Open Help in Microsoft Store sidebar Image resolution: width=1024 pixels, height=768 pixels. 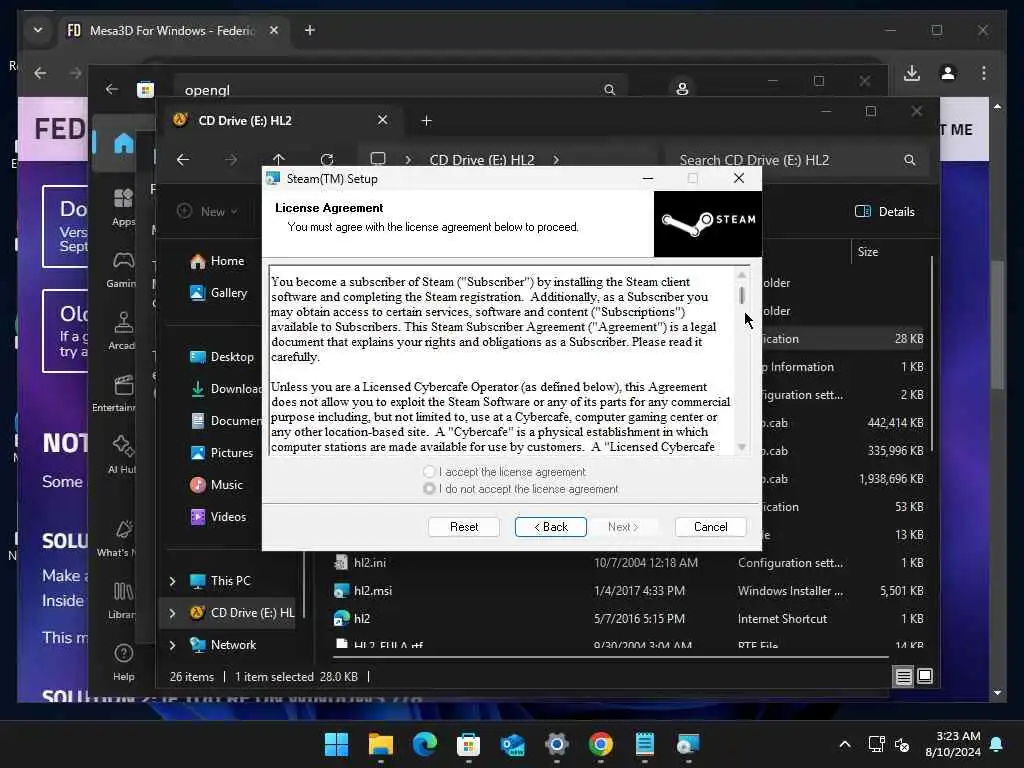pyautogui.click(x=123, y=662)
